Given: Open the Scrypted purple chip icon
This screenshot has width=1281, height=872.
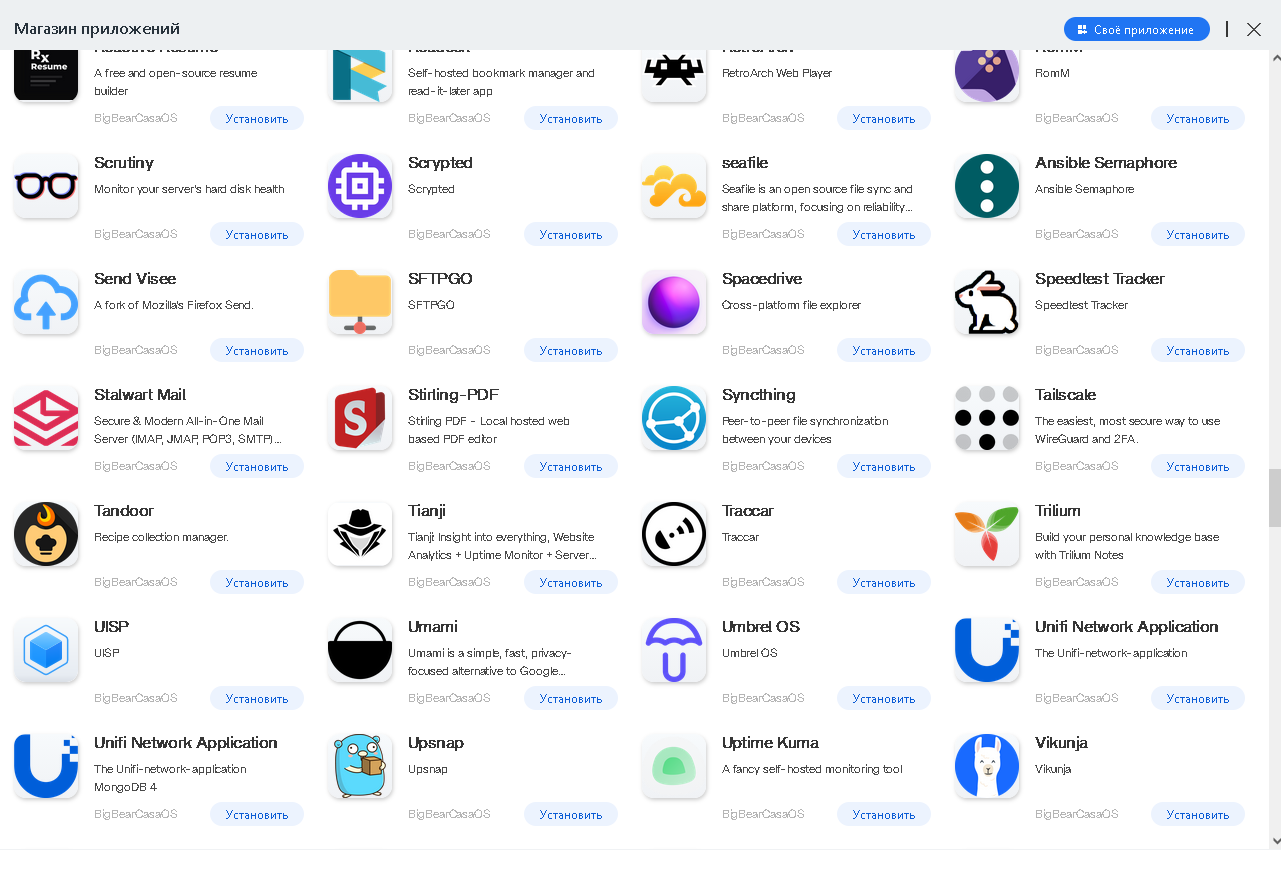Looking at the screenshot, I should pos(360,186).
